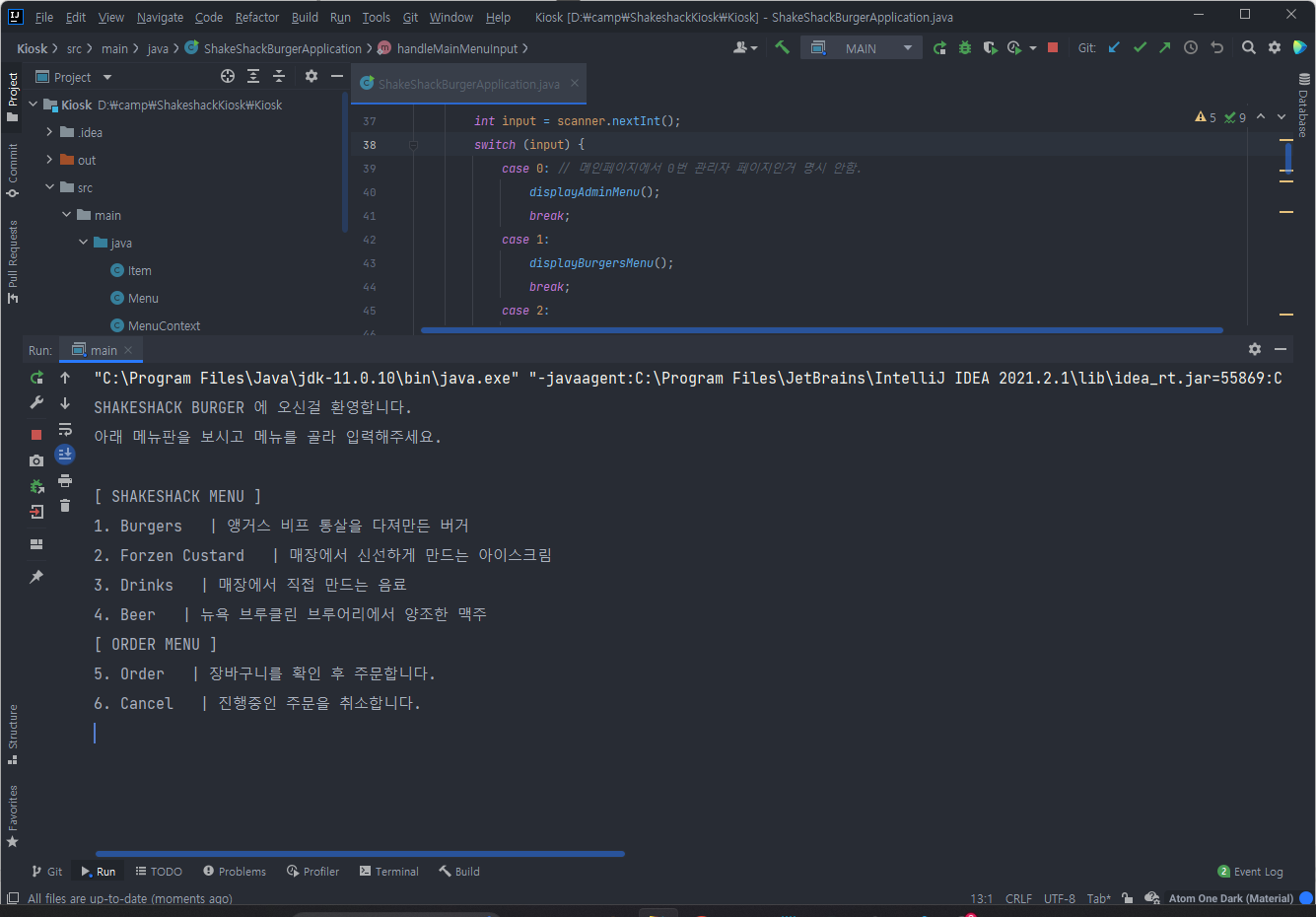Screen dimensions: 1316x917
Task: Open profiler options dropdown arrow
Action: point(1033,47)
